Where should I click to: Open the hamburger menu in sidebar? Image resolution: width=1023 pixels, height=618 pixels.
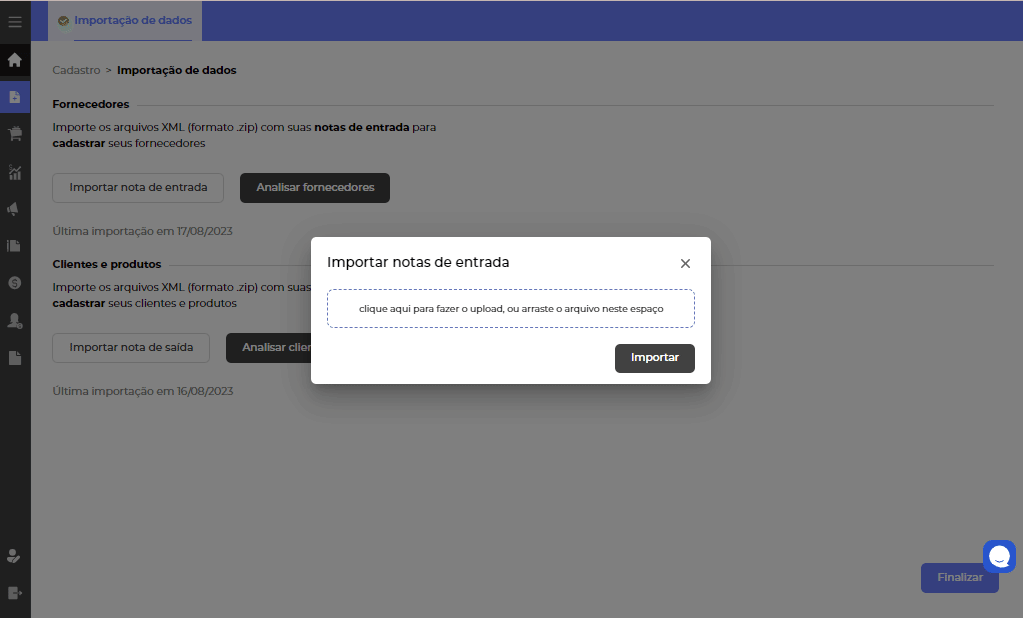pyautogui.click(x=15, y=21)
